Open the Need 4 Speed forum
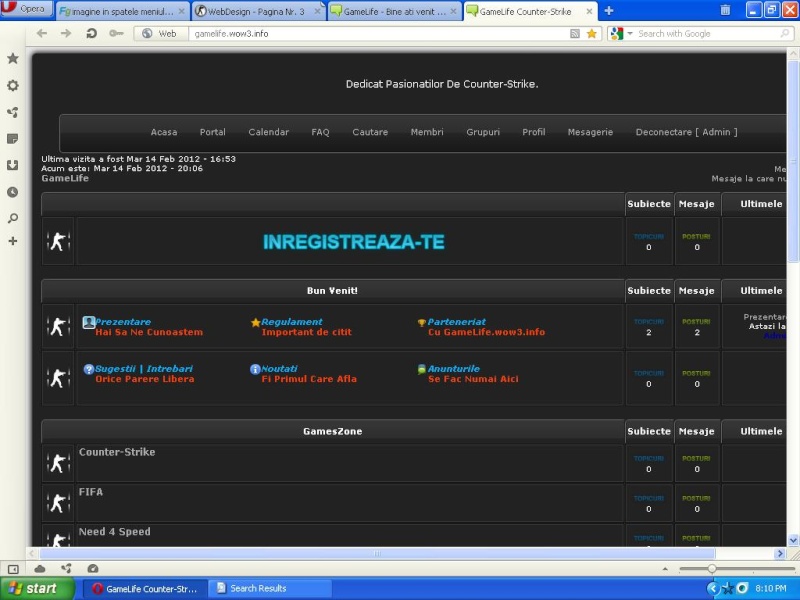This screenshot has width=800, height=600. pyautogui.click(x=115, y=532)
